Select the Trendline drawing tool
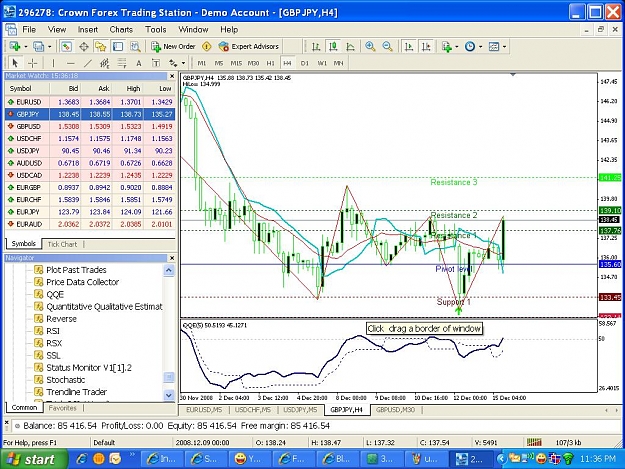 coord(88,63)
